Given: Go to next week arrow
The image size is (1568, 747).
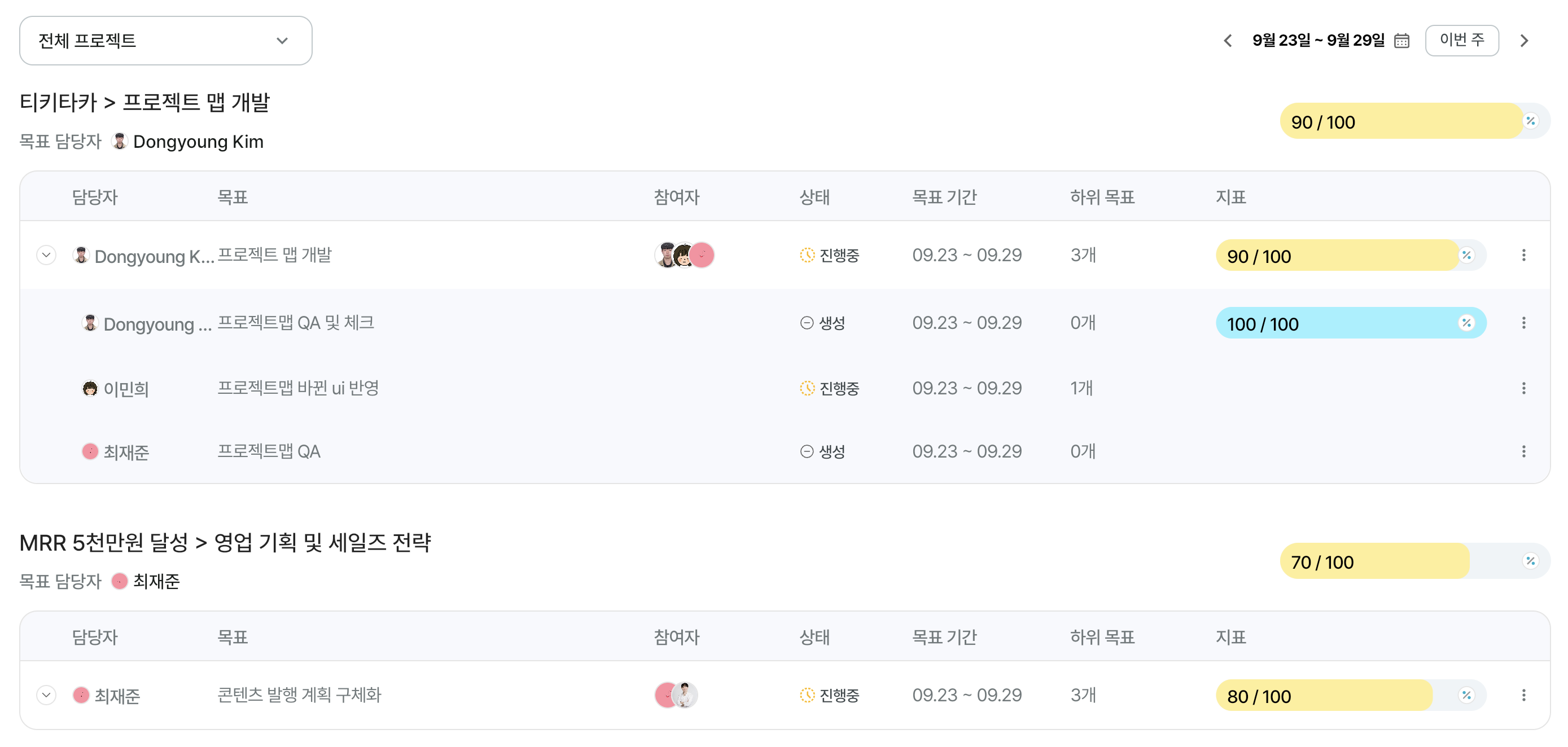Looking at the screenshot, I should [1523, 41].
